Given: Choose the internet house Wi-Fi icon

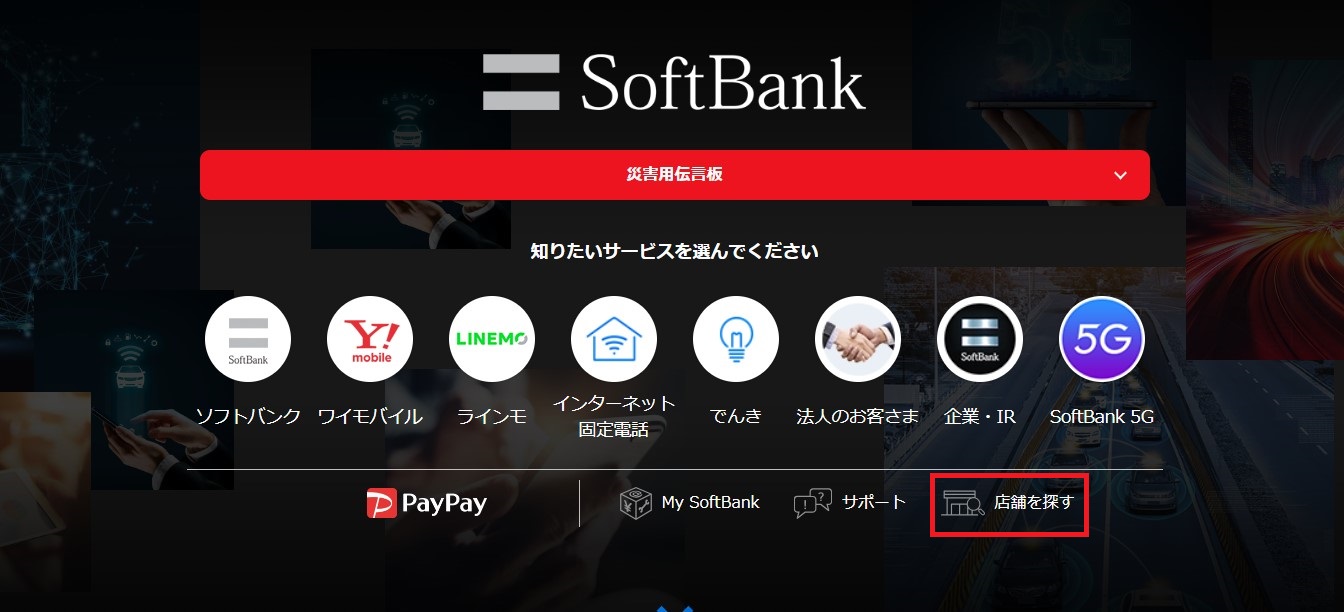Looking at the screenshot, I should point(614,339).
